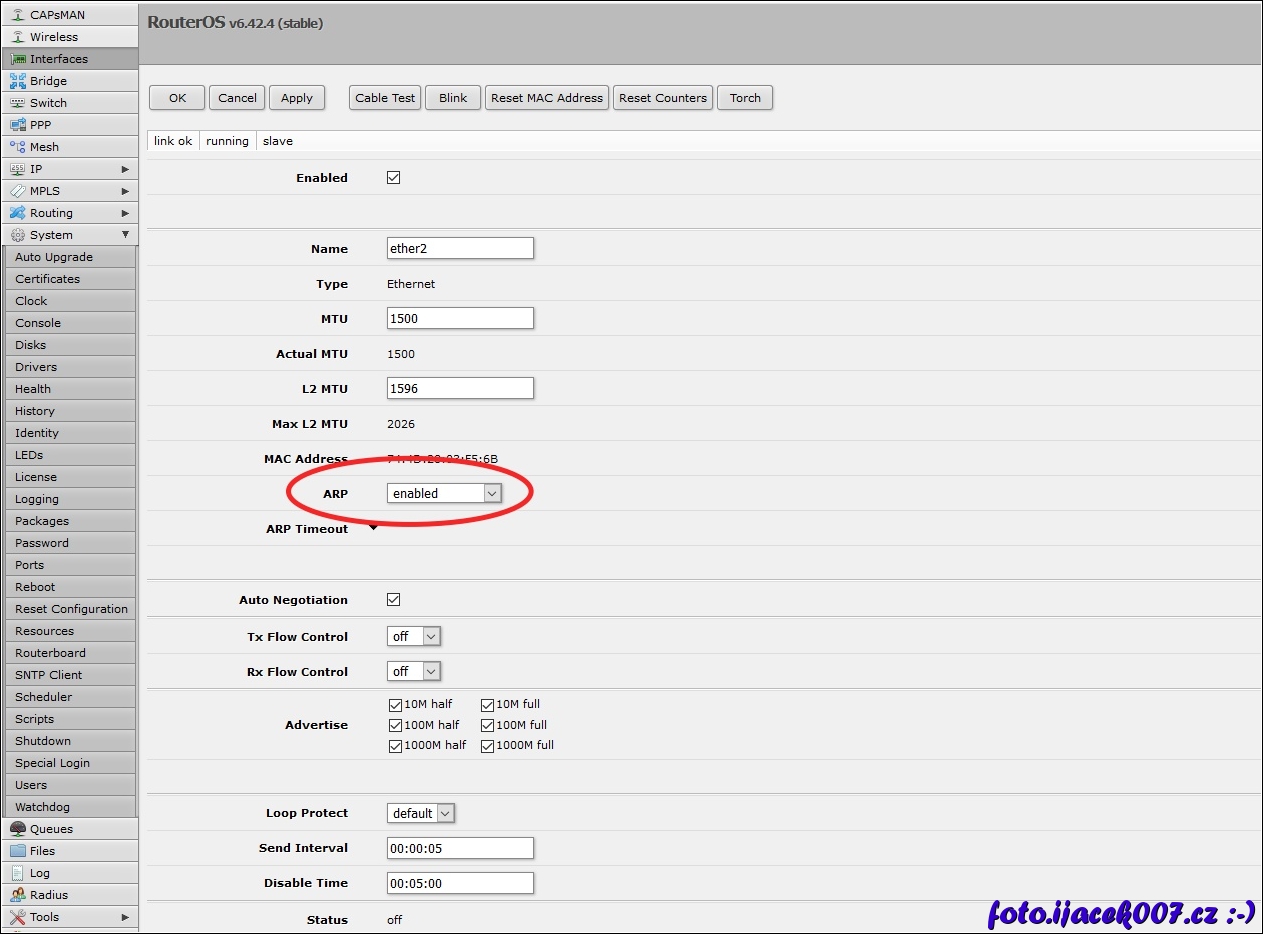Open Radius via its icon
The height and width of the screenshot is (934, 1263).
tap(18, 895)
